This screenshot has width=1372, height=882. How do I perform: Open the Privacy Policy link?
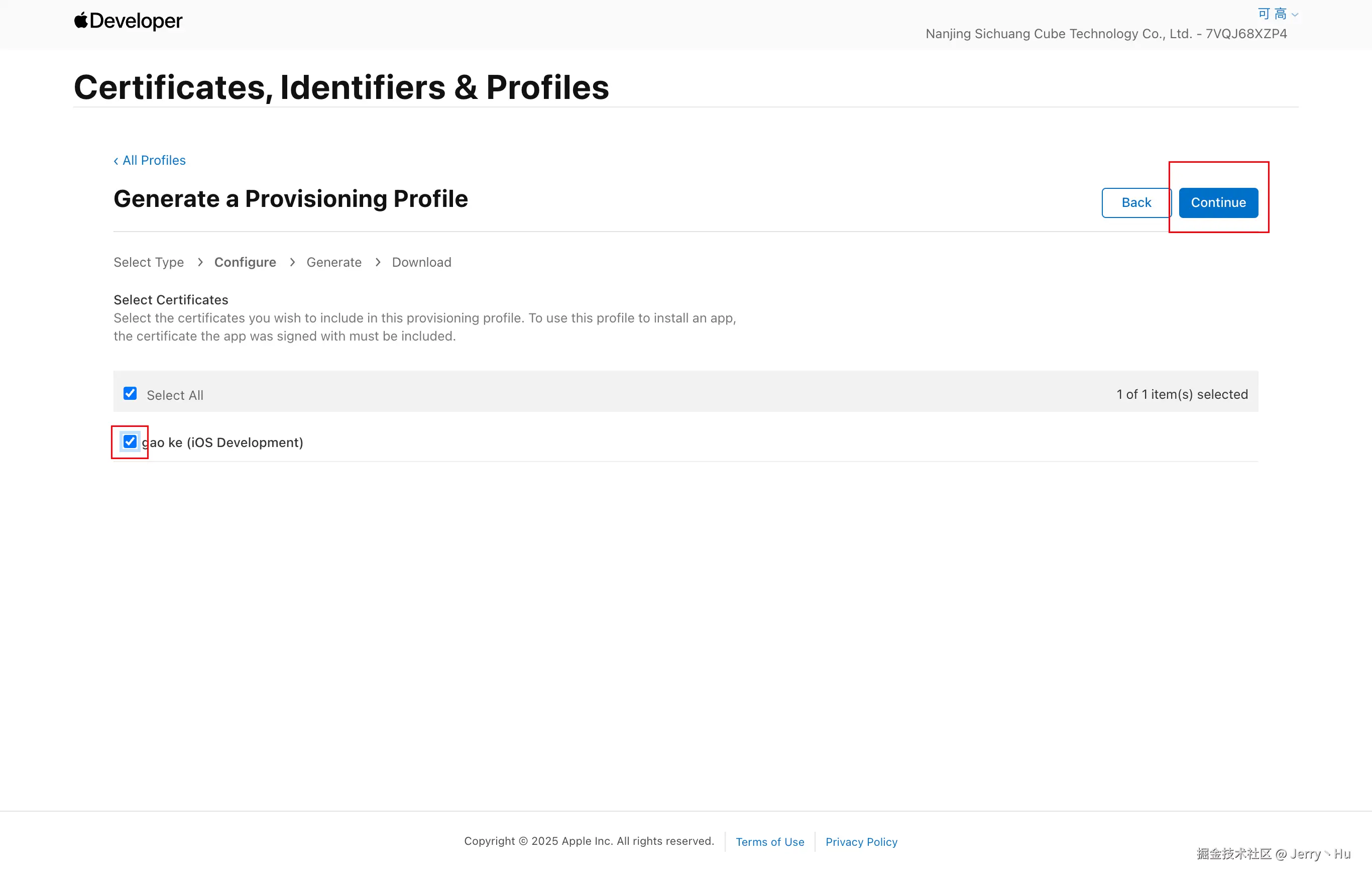[861, 841]
